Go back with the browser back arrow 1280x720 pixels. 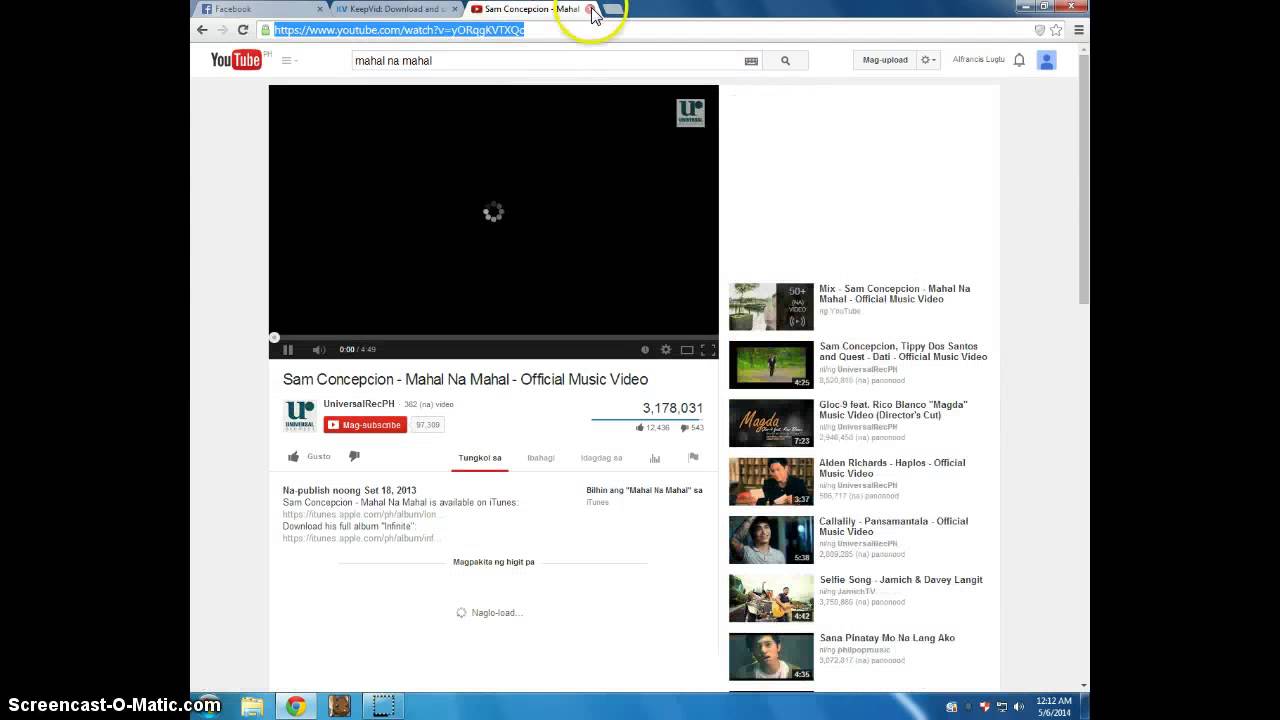[202, 30]
